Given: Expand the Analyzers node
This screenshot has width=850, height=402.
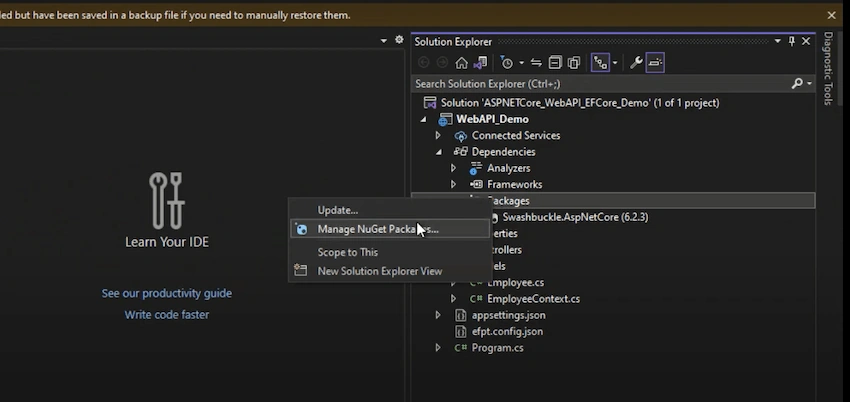Looking at the screenshot, I should click(453, 168).
